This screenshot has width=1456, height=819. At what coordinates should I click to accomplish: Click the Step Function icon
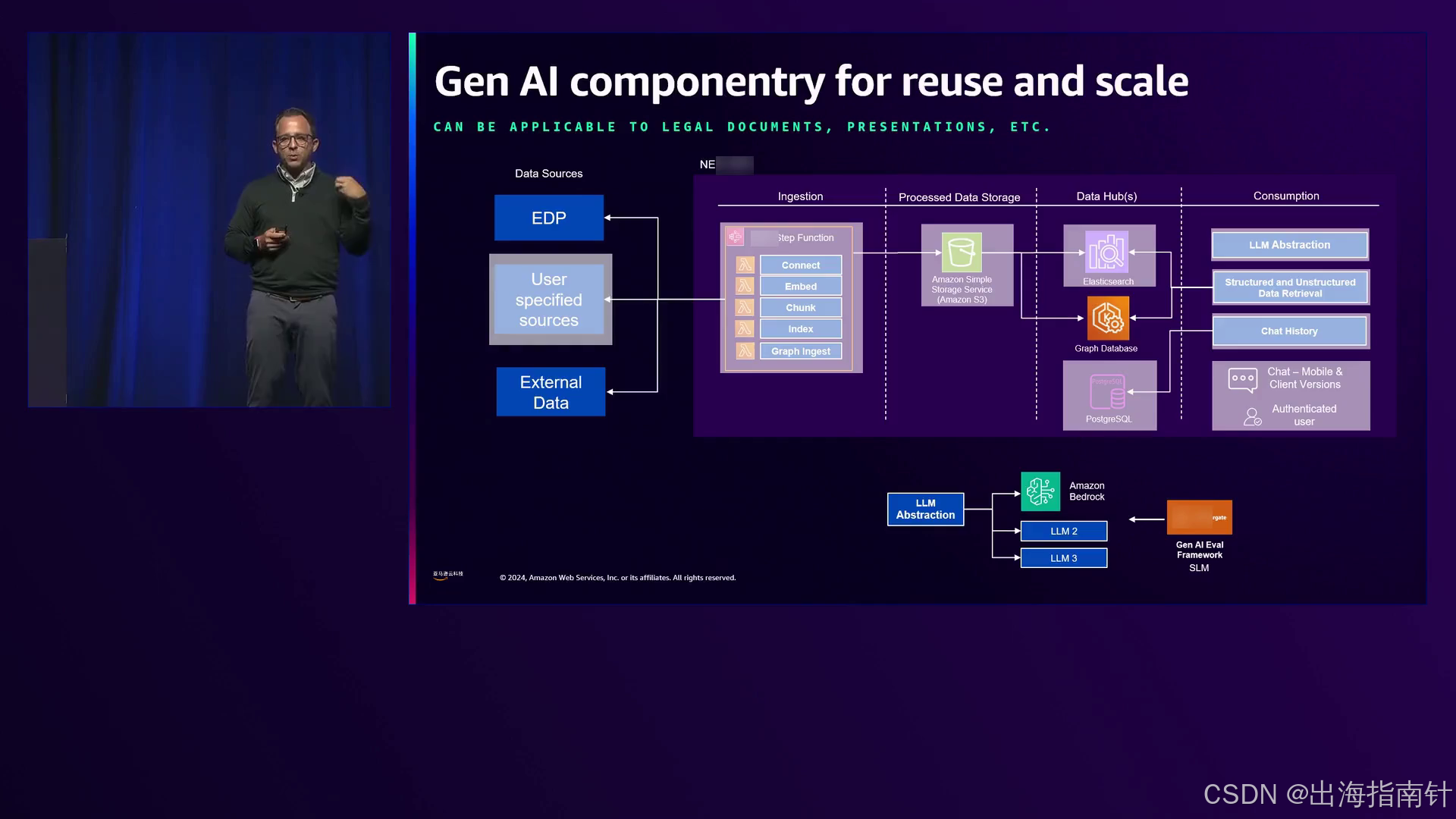(735, 237)
